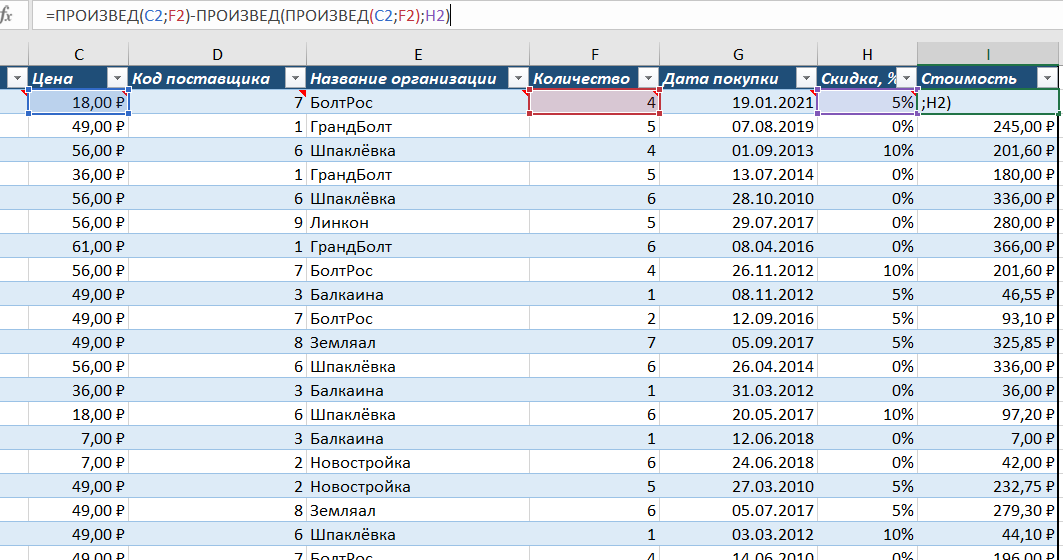This screenshot has height=560, width=1063.
Task: Select cost cell 44,10 ₽
Action: pos(988,534)
